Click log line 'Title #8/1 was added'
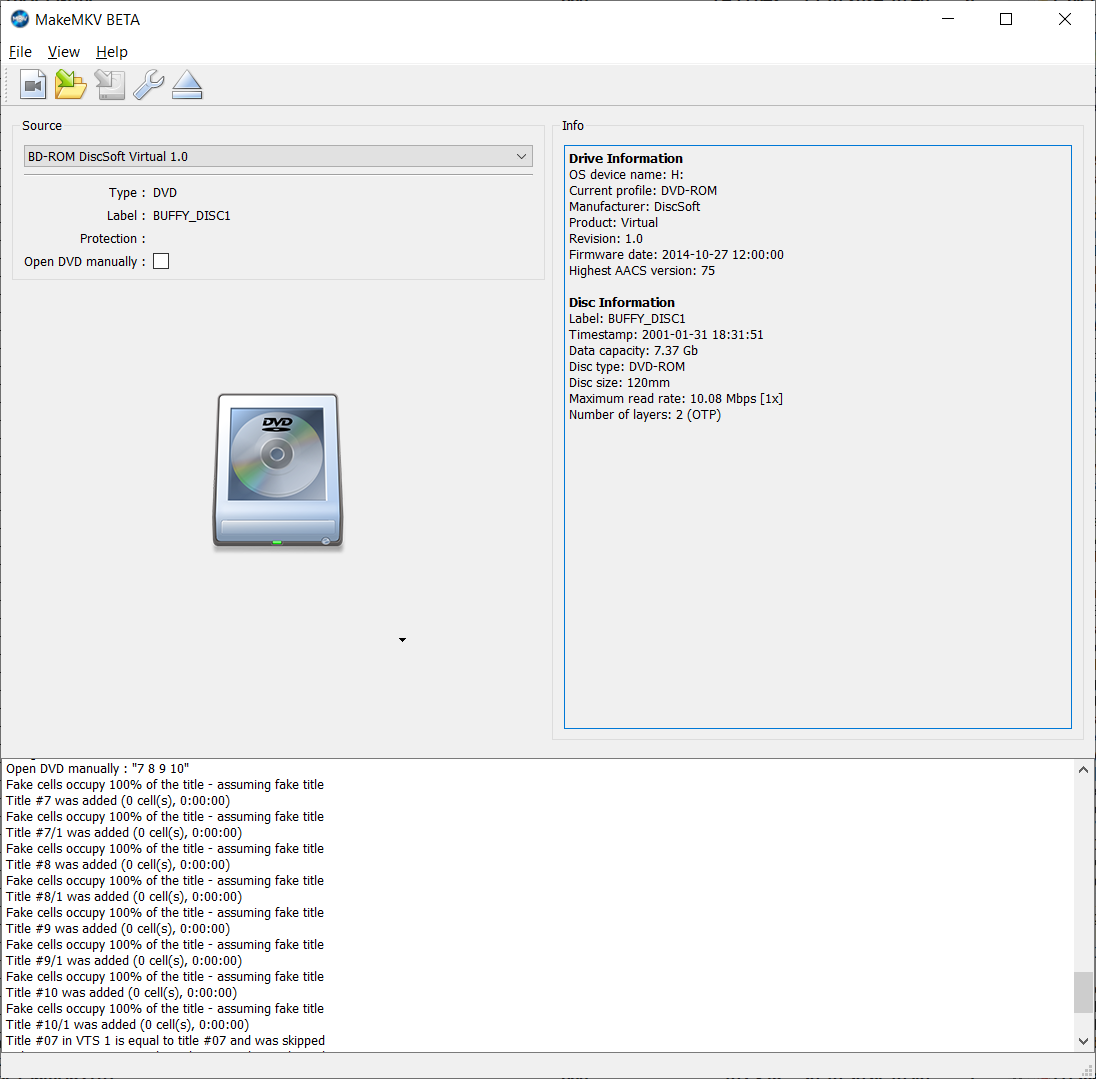1096x1079 pixels. pos(124,897)
